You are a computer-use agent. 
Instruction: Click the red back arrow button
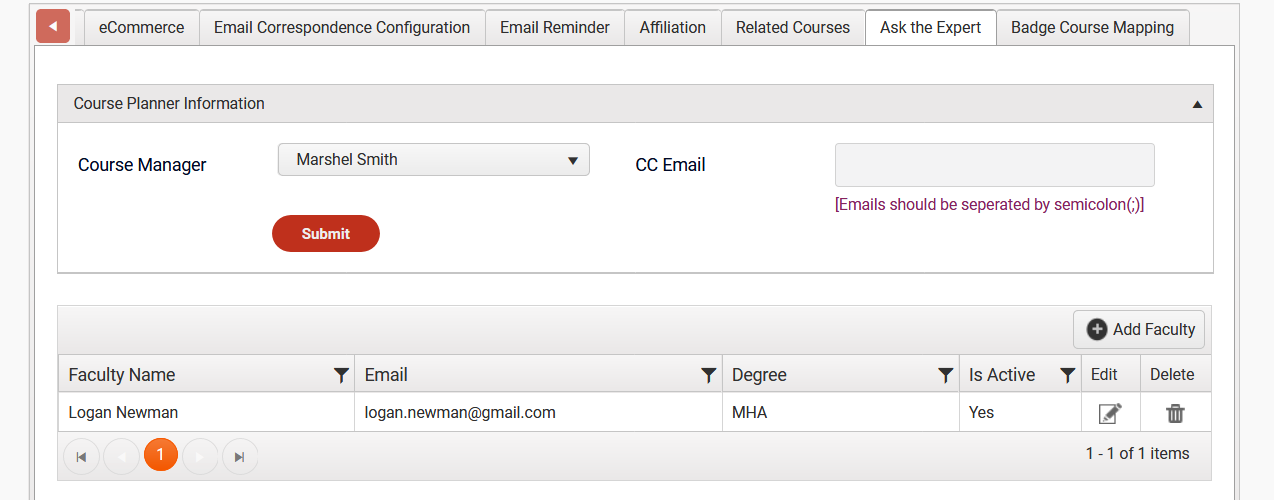click(x=53, y=26)
